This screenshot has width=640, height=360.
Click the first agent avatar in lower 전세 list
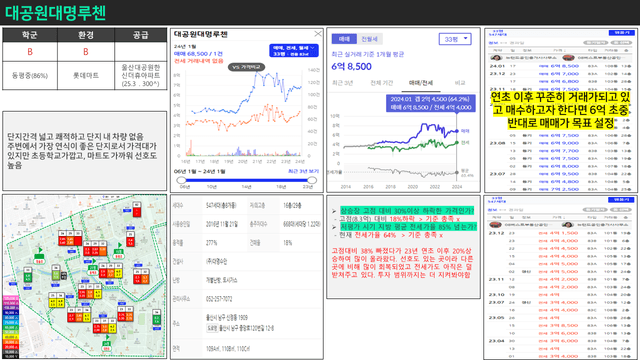(496, 225)
